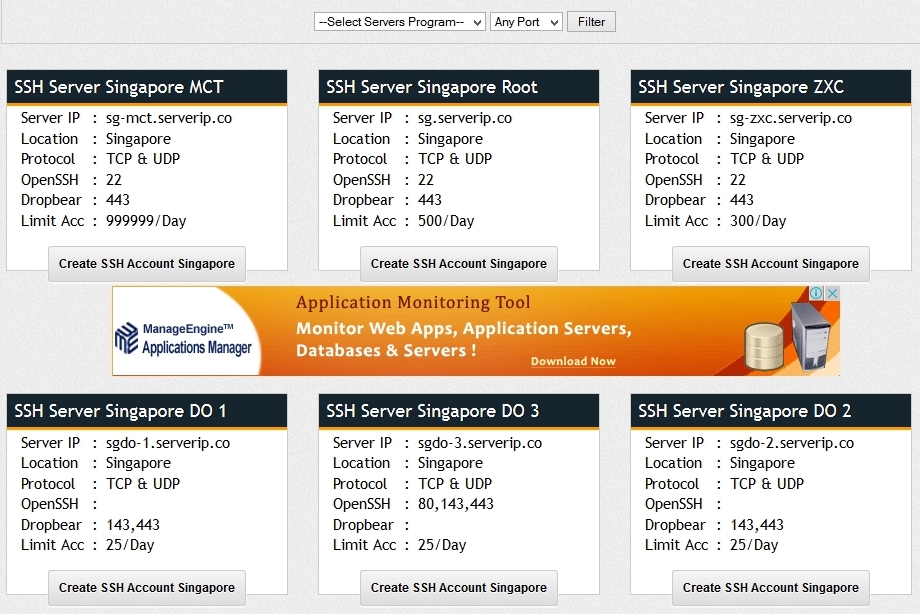
Task: Close the ad banner X icon
Action: [x=833, y=293]
